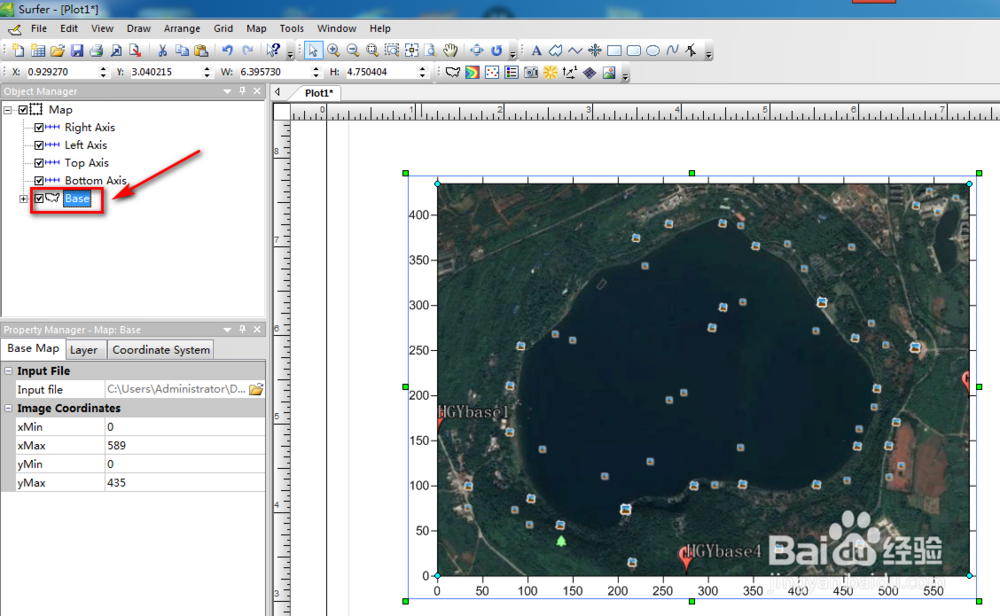Click the yMax value field
The height and width of the screenshot is (616, 1000).
click(x=185, y=483)
